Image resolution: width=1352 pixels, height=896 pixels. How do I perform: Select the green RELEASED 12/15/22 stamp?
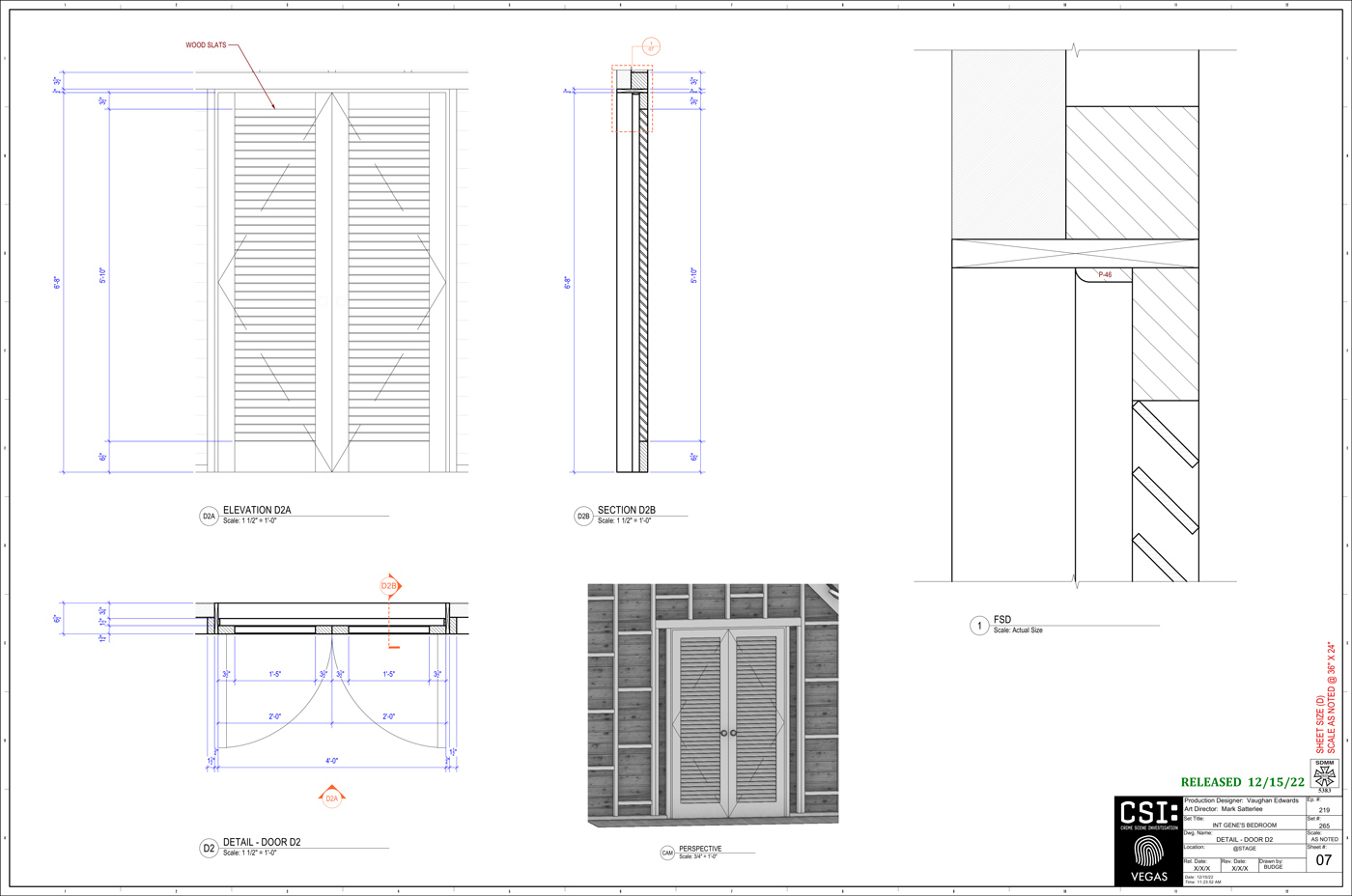pyautogui.click(x=1242, y=782)
